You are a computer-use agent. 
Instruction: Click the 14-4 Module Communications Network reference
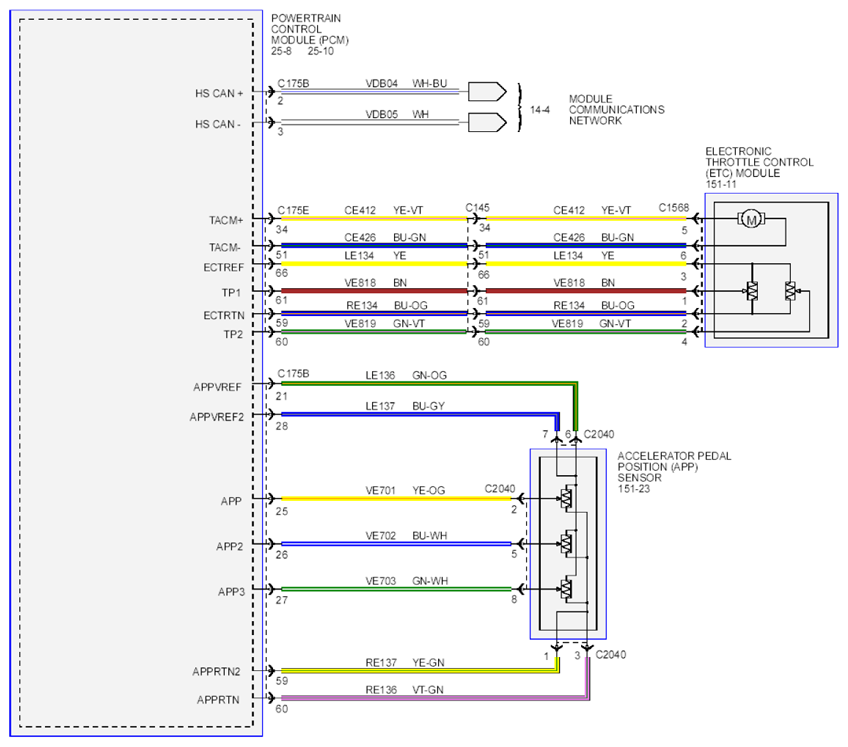540,110
